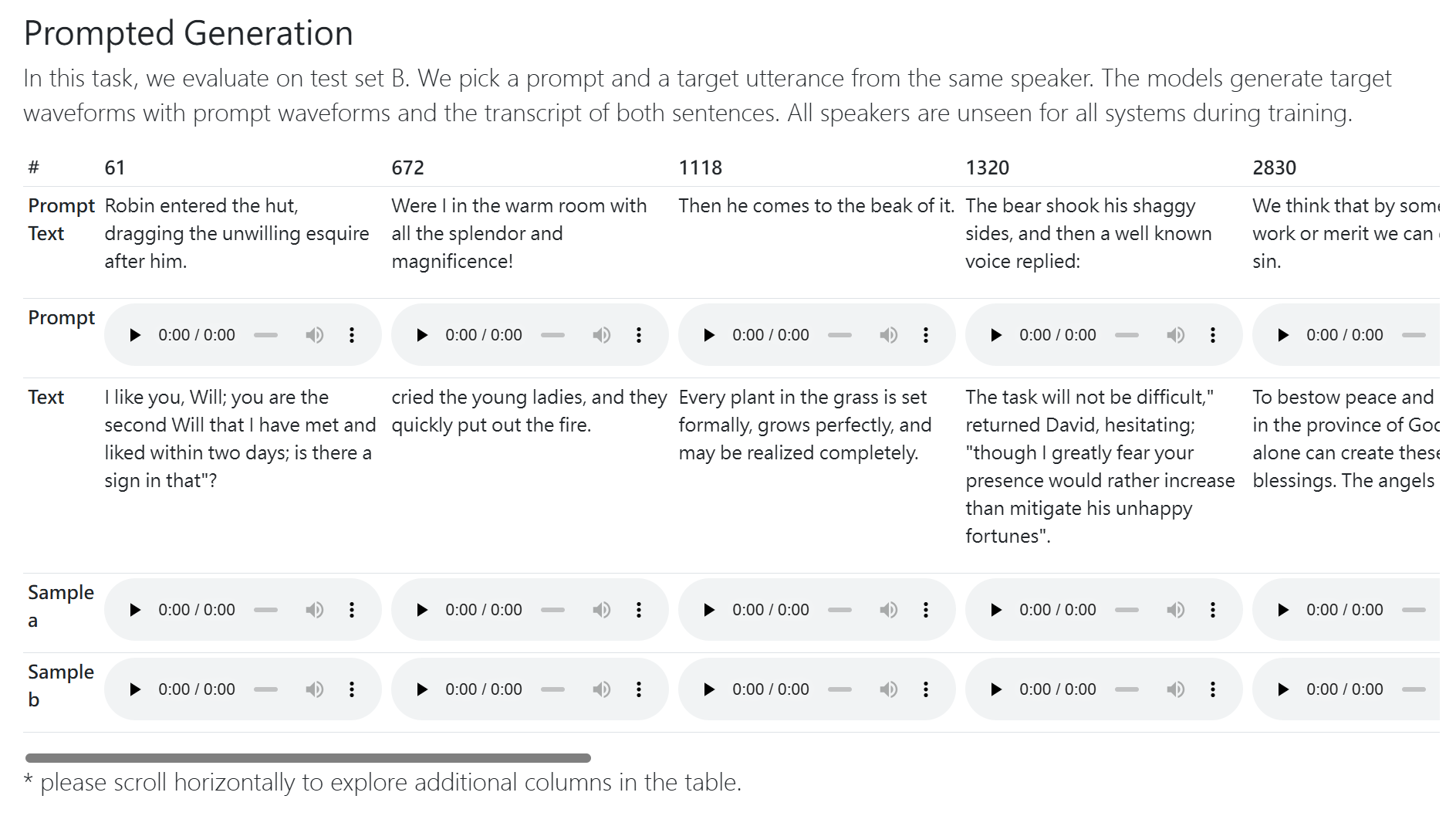This screenshot has height=816, width=1456.
Task: Seek on Sample a progress bar for 61
Action: (265, 610)
